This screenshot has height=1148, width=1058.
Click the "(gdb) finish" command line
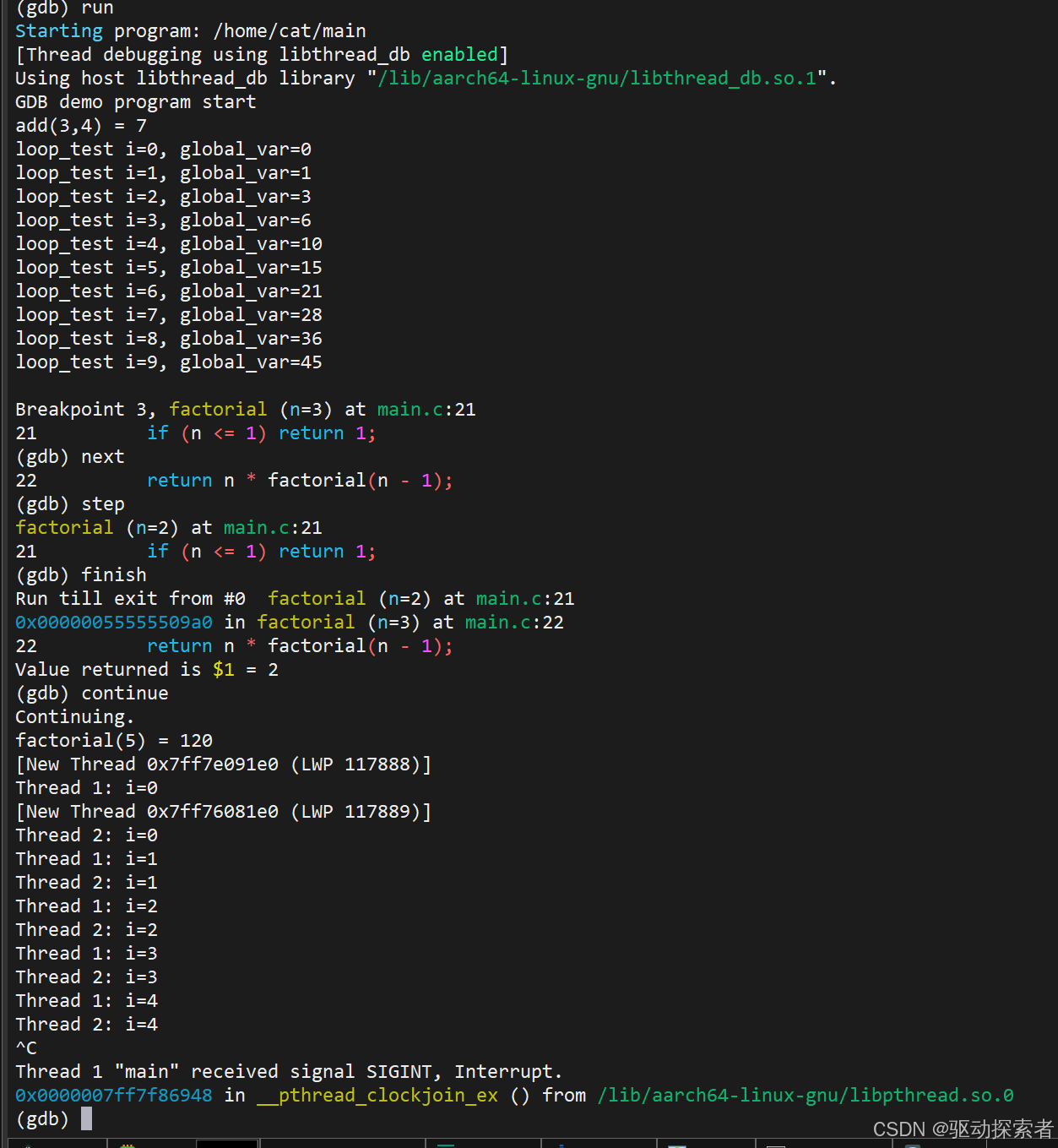pyautogui.click(x=81, y=575)
